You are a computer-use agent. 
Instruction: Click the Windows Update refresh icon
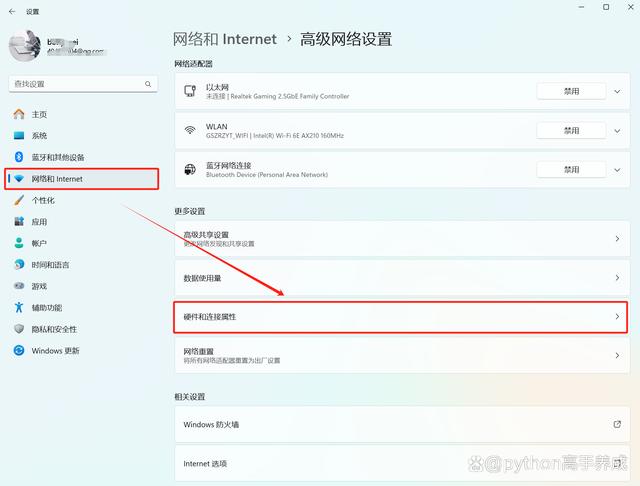click(x=19, y=351)
